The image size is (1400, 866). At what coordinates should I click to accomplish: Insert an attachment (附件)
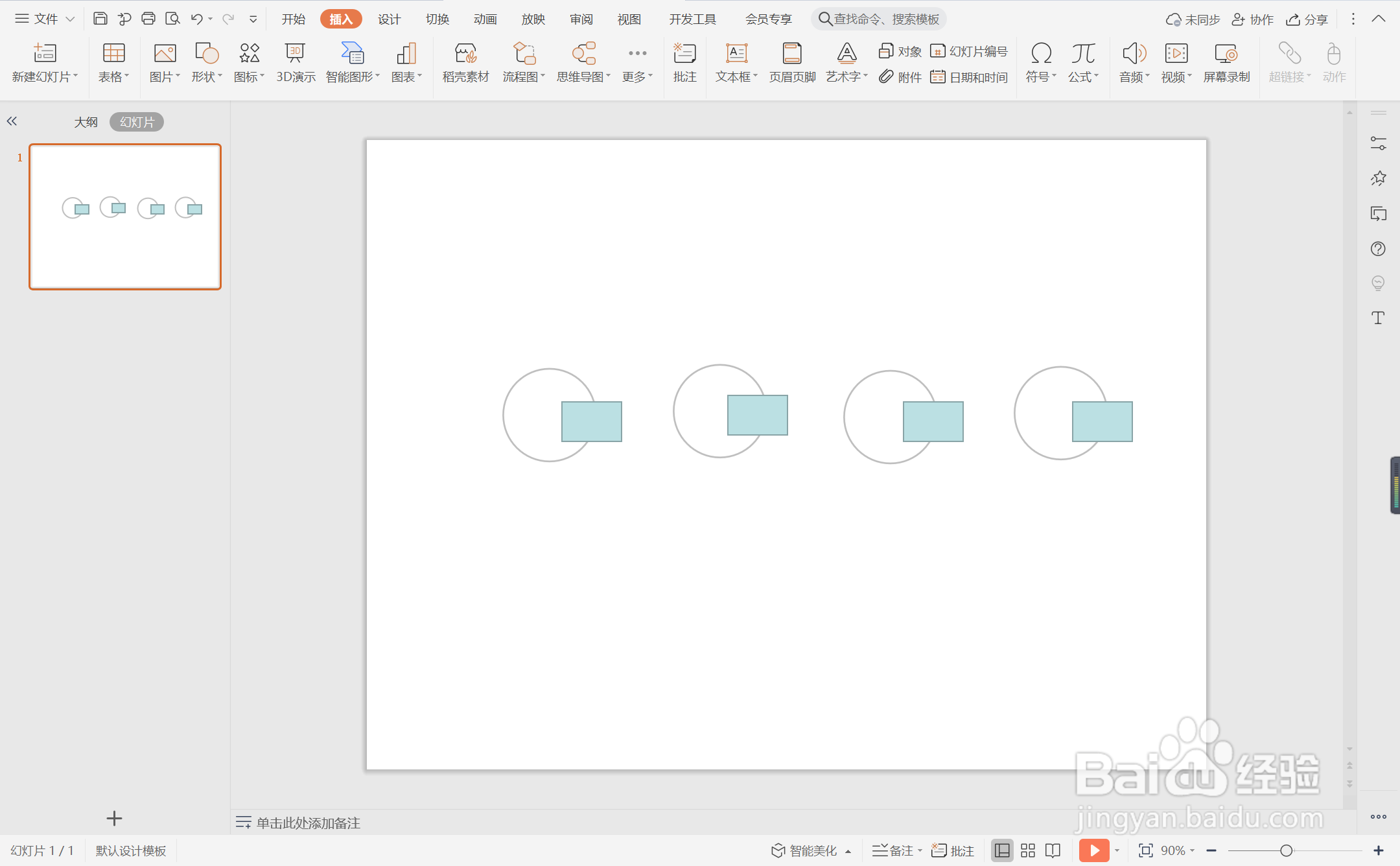(900, 77)
